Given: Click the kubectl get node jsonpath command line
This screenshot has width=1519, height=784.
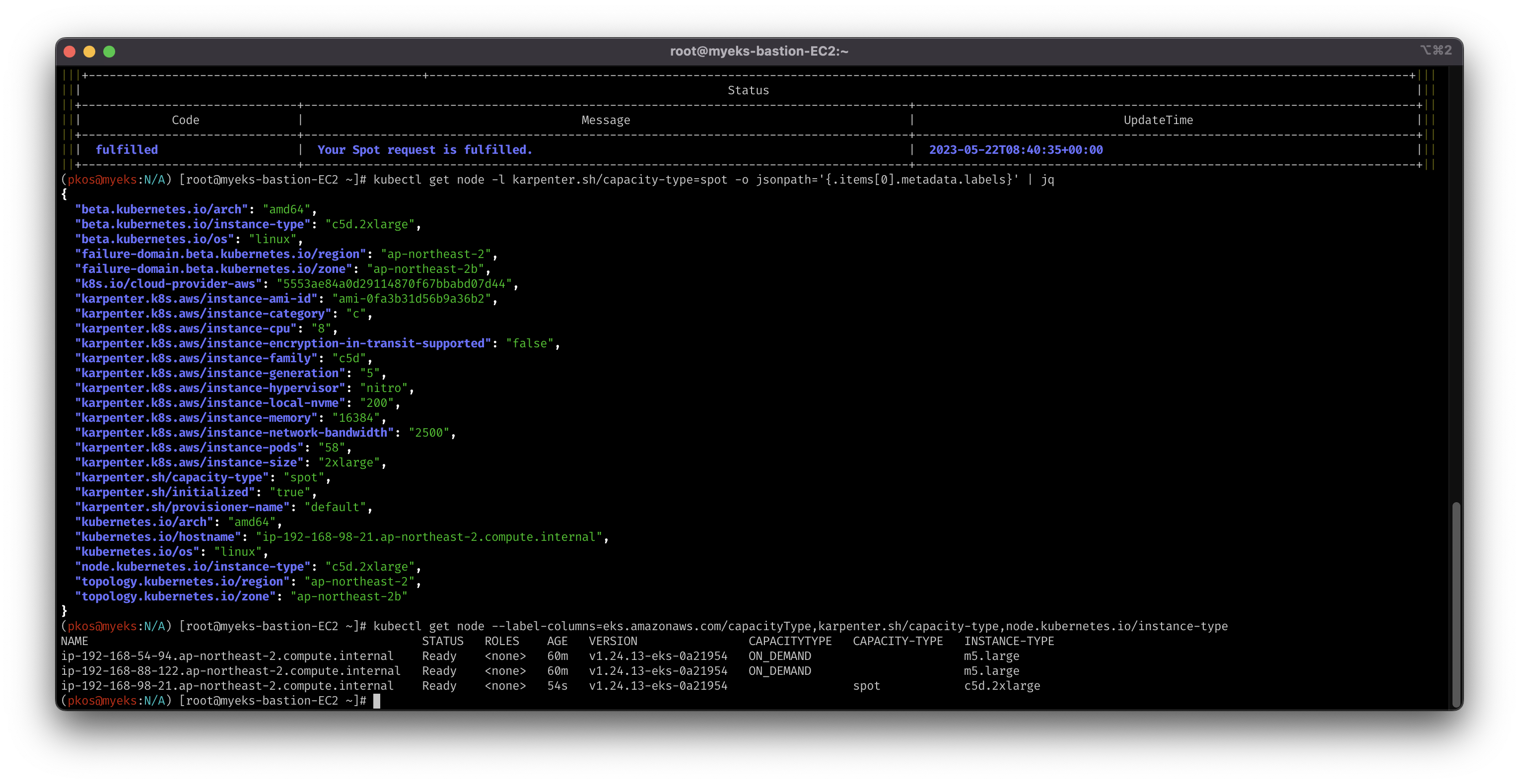Looking at the screenshot, I should 713,179.
